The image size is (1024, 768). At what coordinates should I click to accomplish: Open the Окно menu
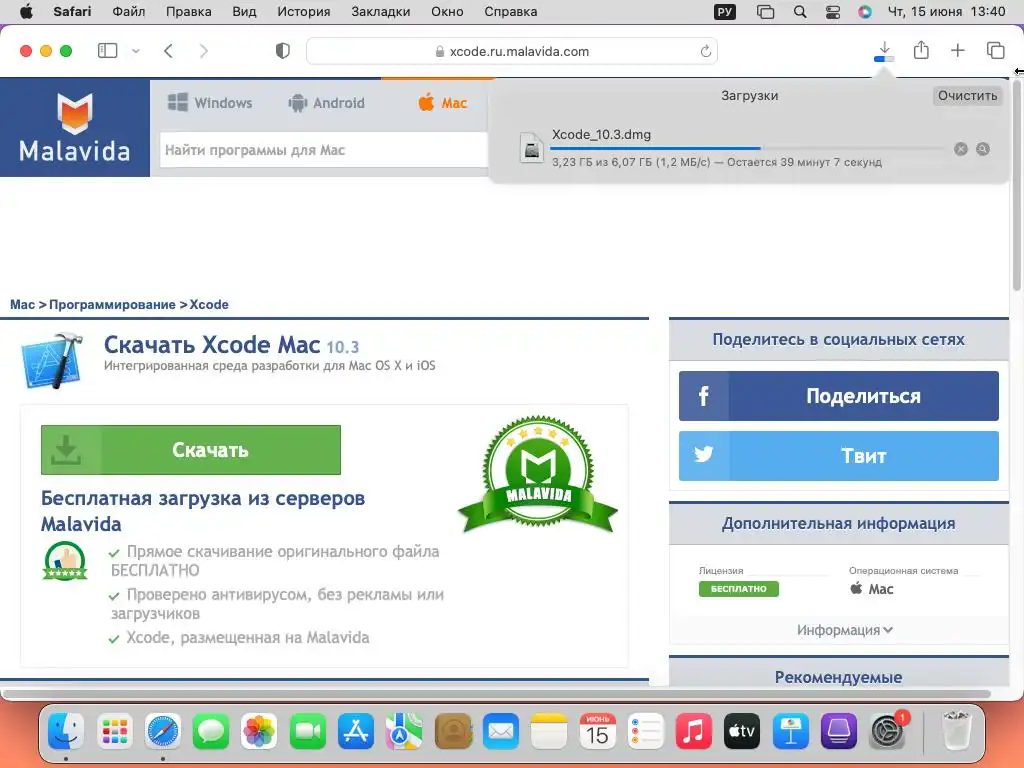point(447,12)
